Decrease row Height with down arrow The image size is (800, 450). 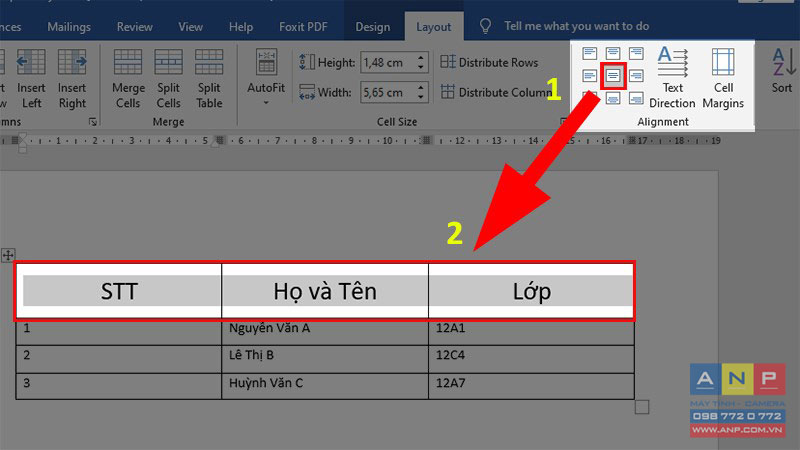(x=420, y=68)
